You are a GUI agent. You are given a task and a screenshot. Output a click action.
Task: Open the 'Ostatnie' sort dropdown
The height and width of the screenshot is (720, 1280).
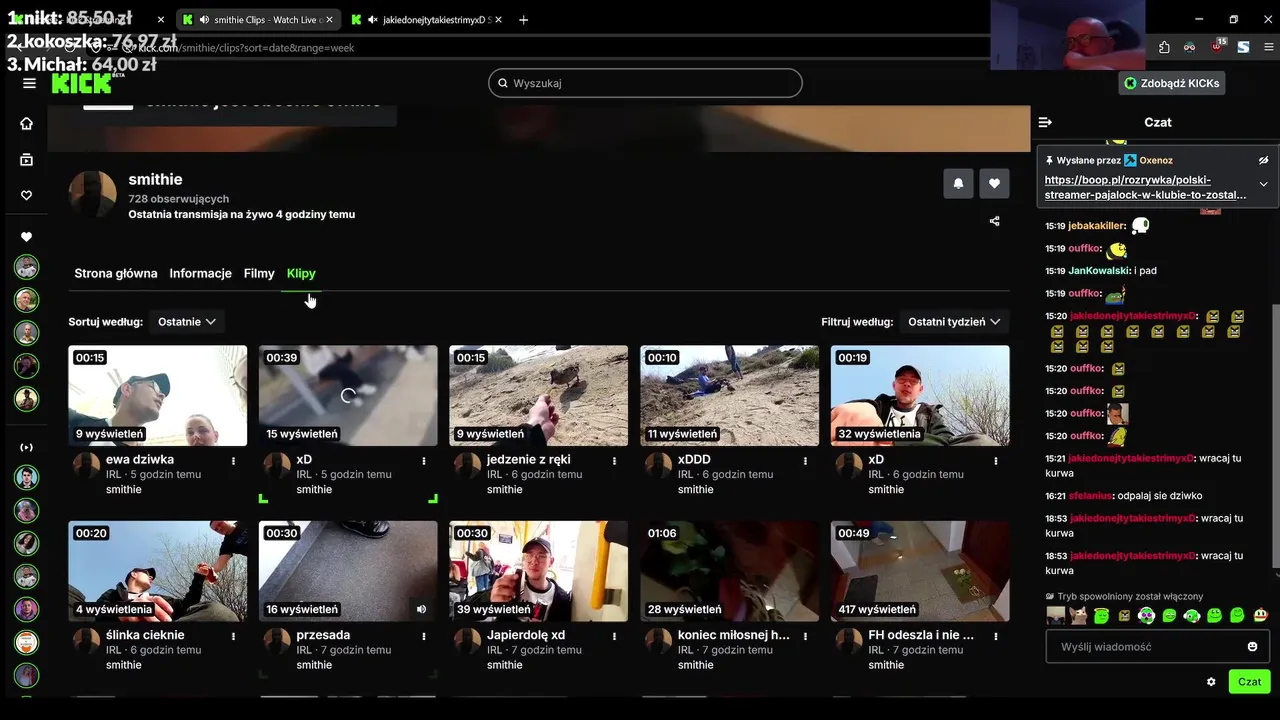pos(187,322)
